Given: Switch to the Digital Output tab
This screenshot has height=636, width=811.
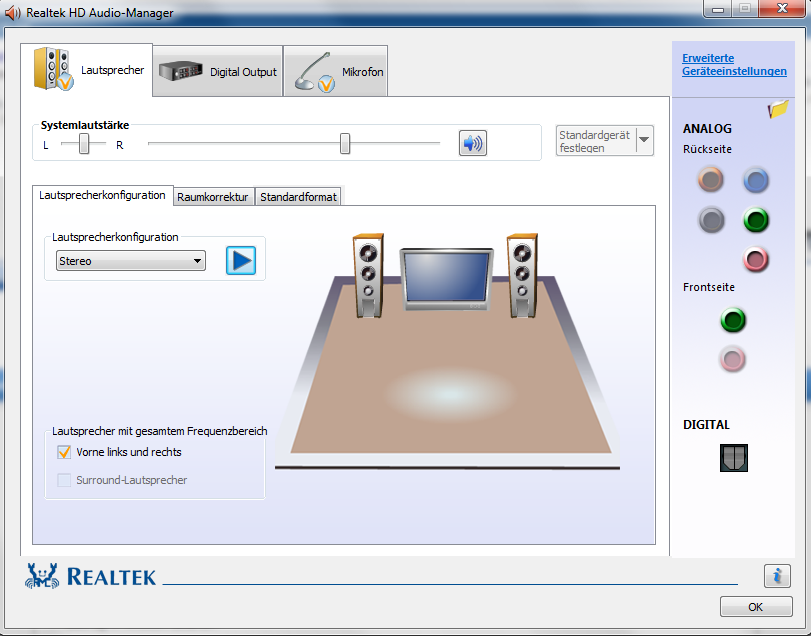Looking at the screenshot, I should click(218, 71).
